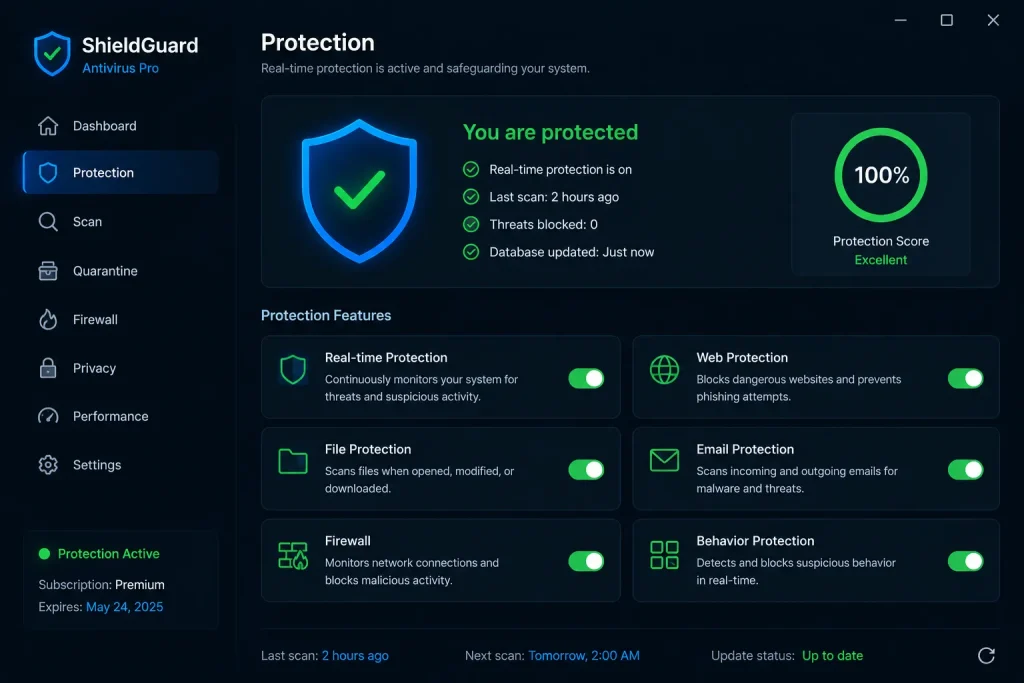The image size is (1024, 683).
Task: Click the Real-time Protection card title
Action: pyautogui.click(x=386, y=358)
